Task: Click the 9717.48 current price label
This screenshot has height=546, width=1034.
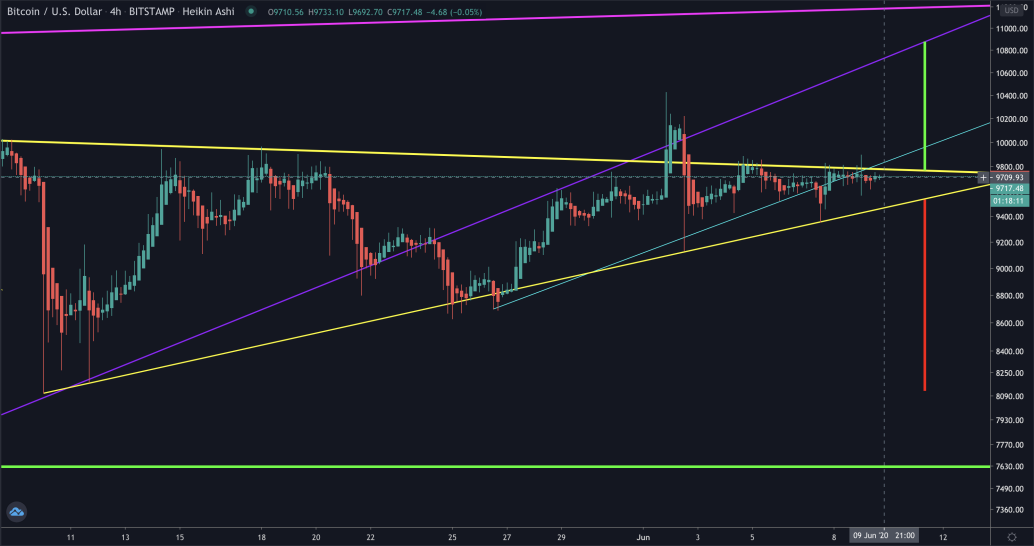Action: click(x=1009, y=189)
